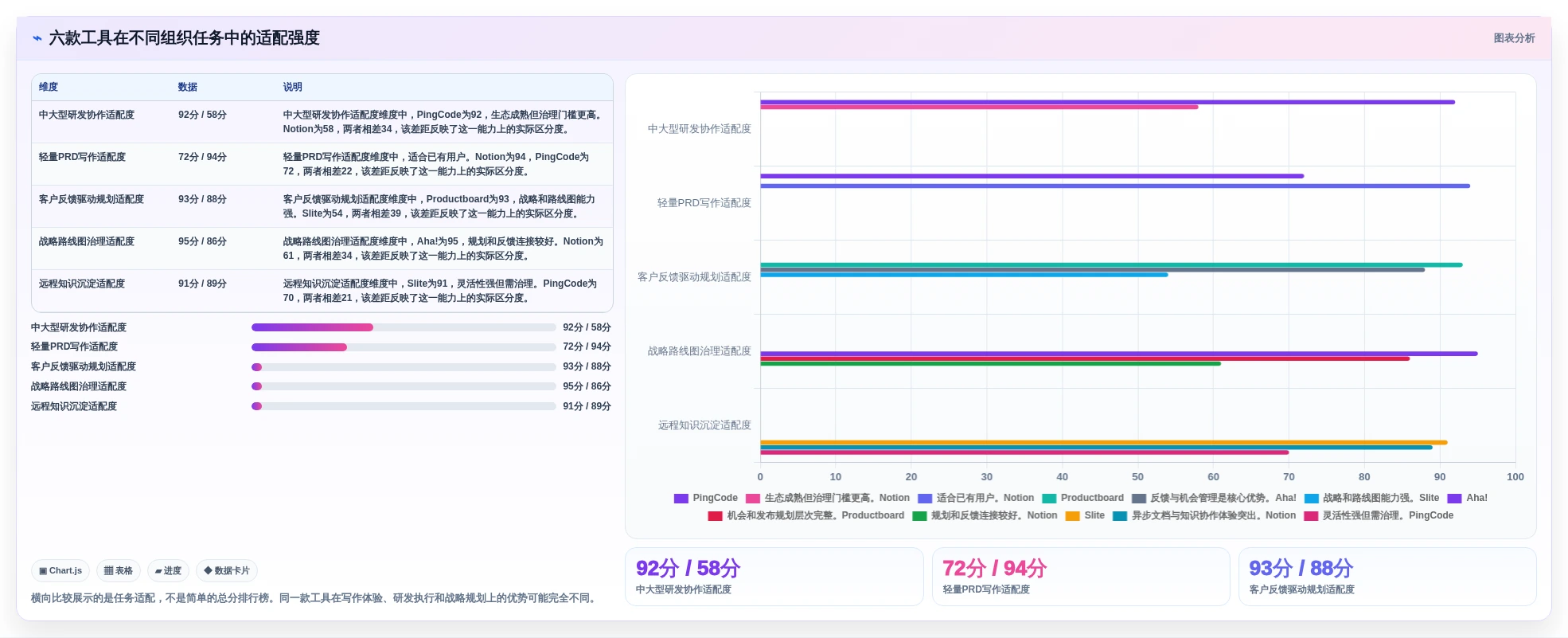Select the 进度 chip
Screen dimensions: 1568x638
point(168,570)
